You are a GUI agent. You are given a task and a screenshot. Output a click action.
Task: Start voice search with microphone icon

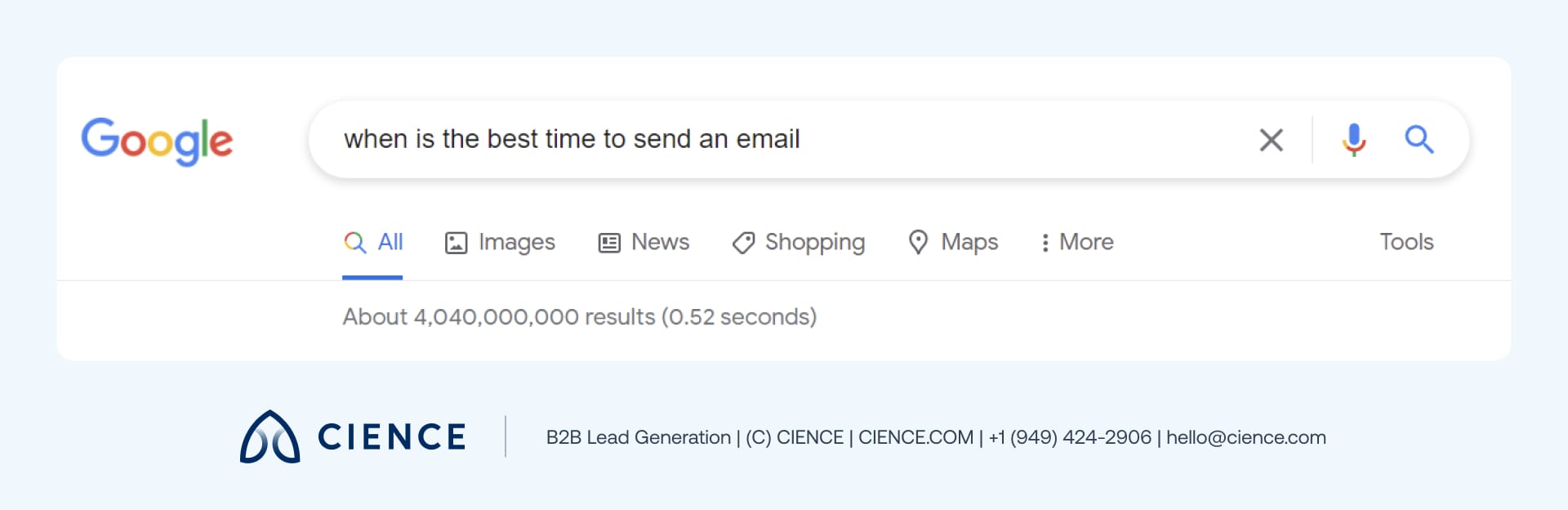[x=1353, y=140]
